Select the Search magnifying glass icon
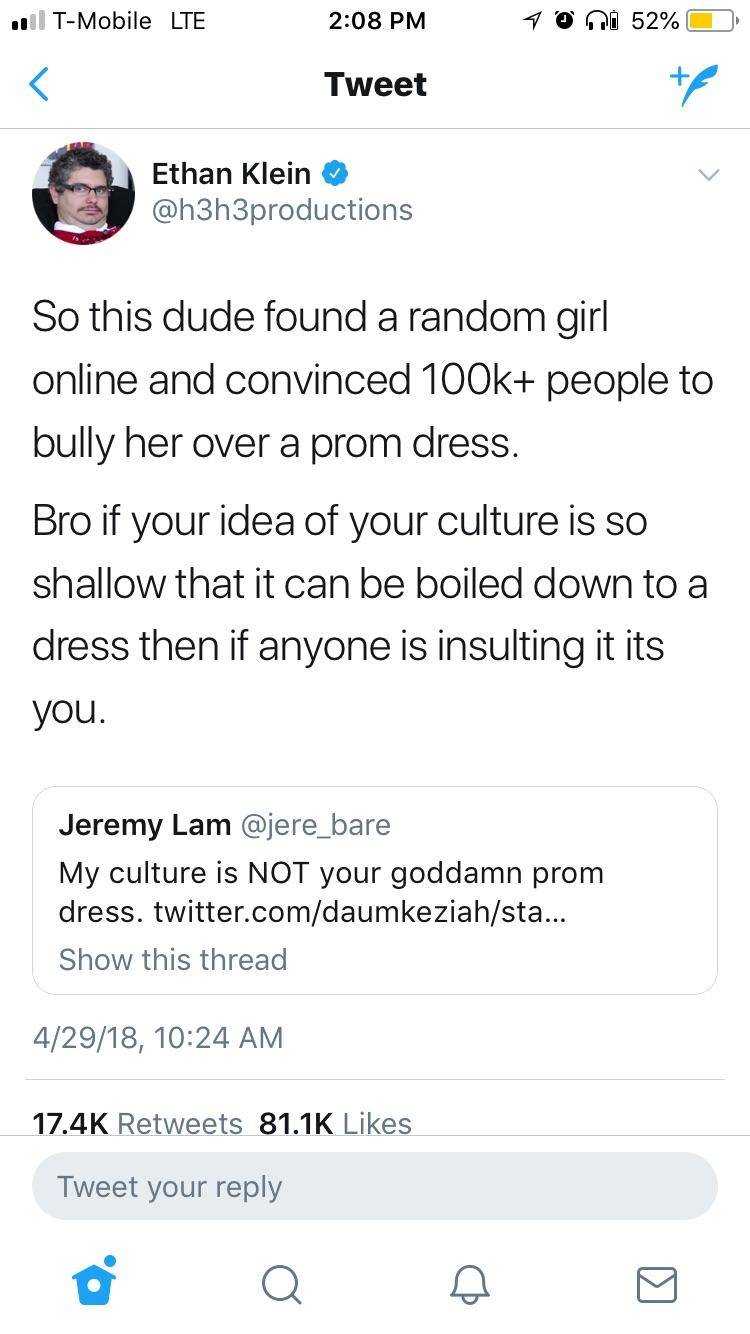This screenshot has width=750, height=1334. [281, 1286]
